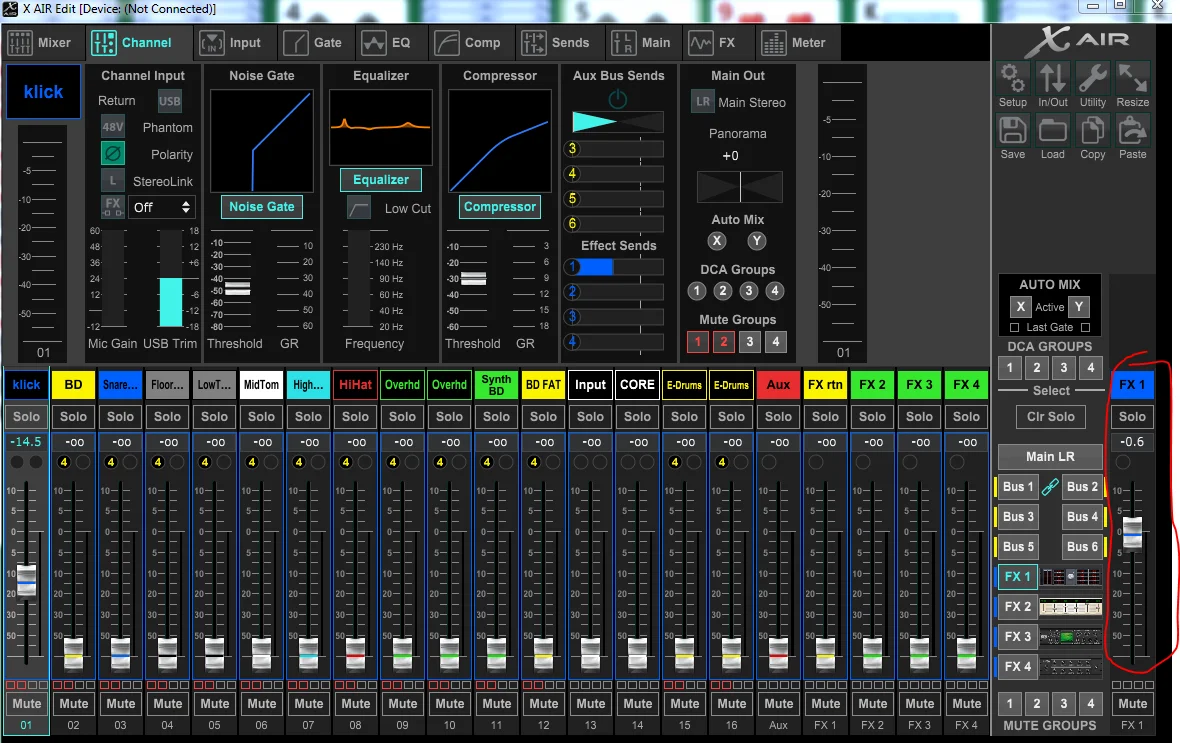1180x743 pixels.
Task: Enable 48V Phantom power
Action: (113, 127)
